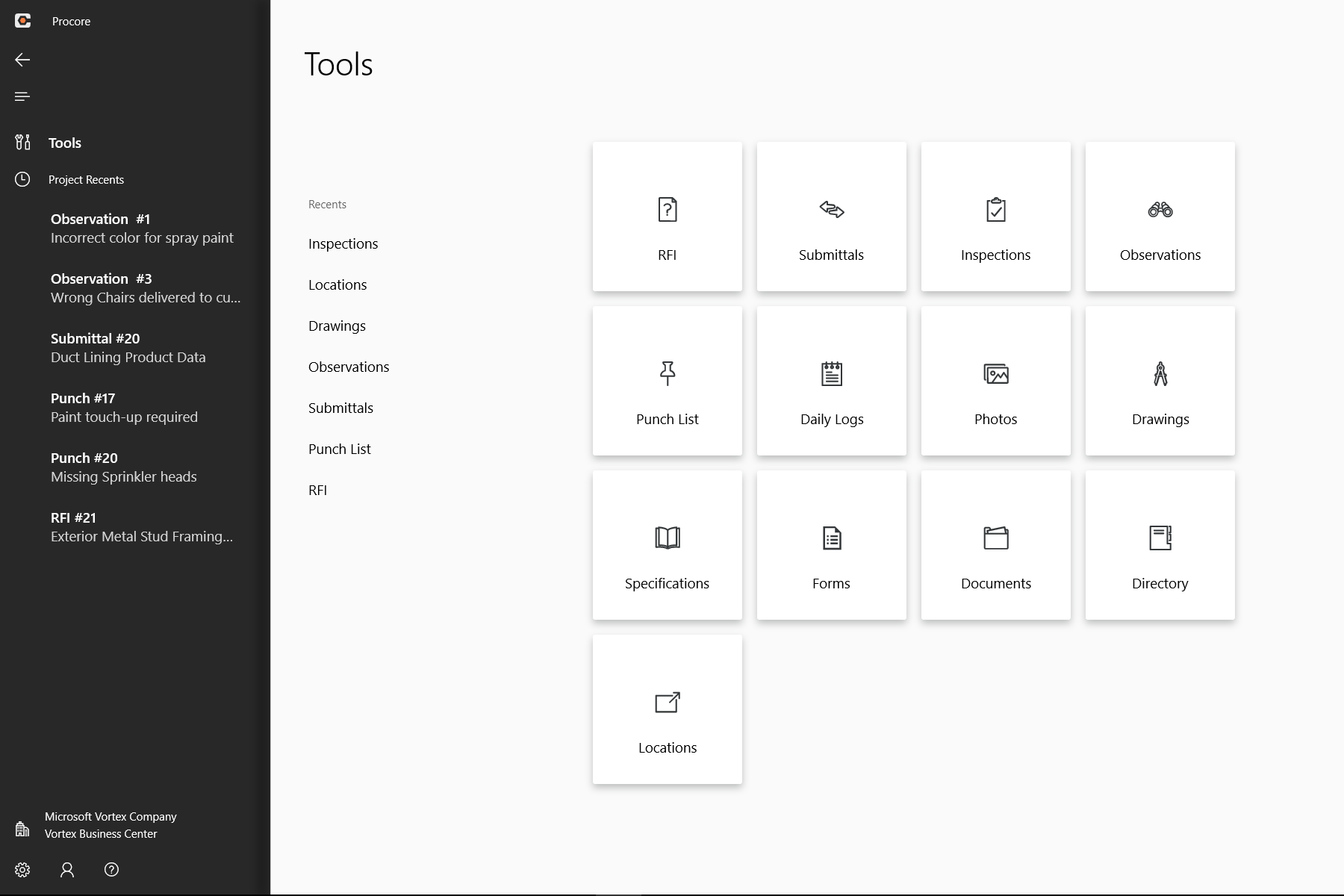
Task: Click Punch List in the Recents list
Action: [x=340, y=449]
